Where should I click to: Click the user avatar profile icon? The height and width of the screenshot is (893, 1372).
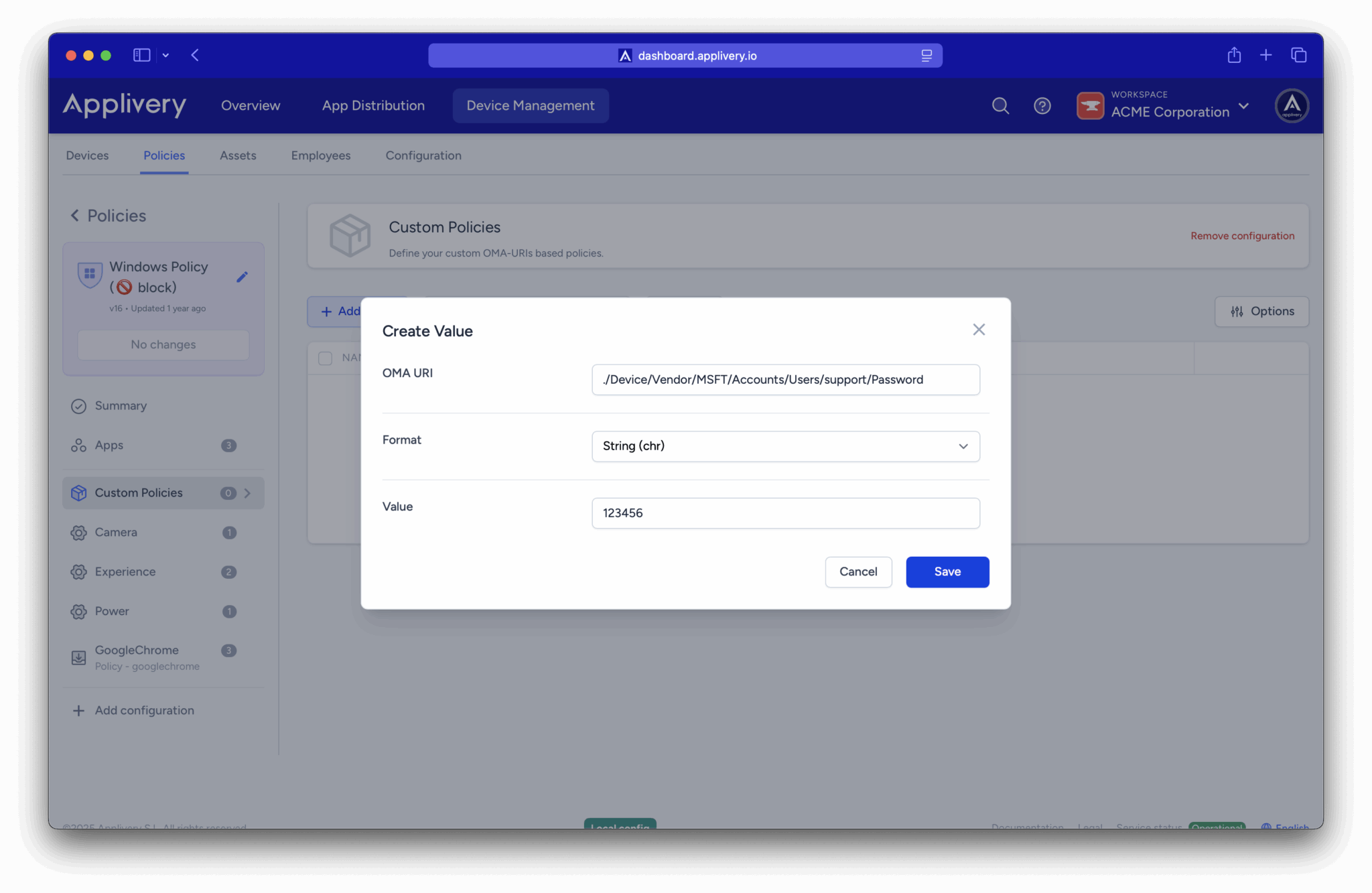(x=1291, y=106)
